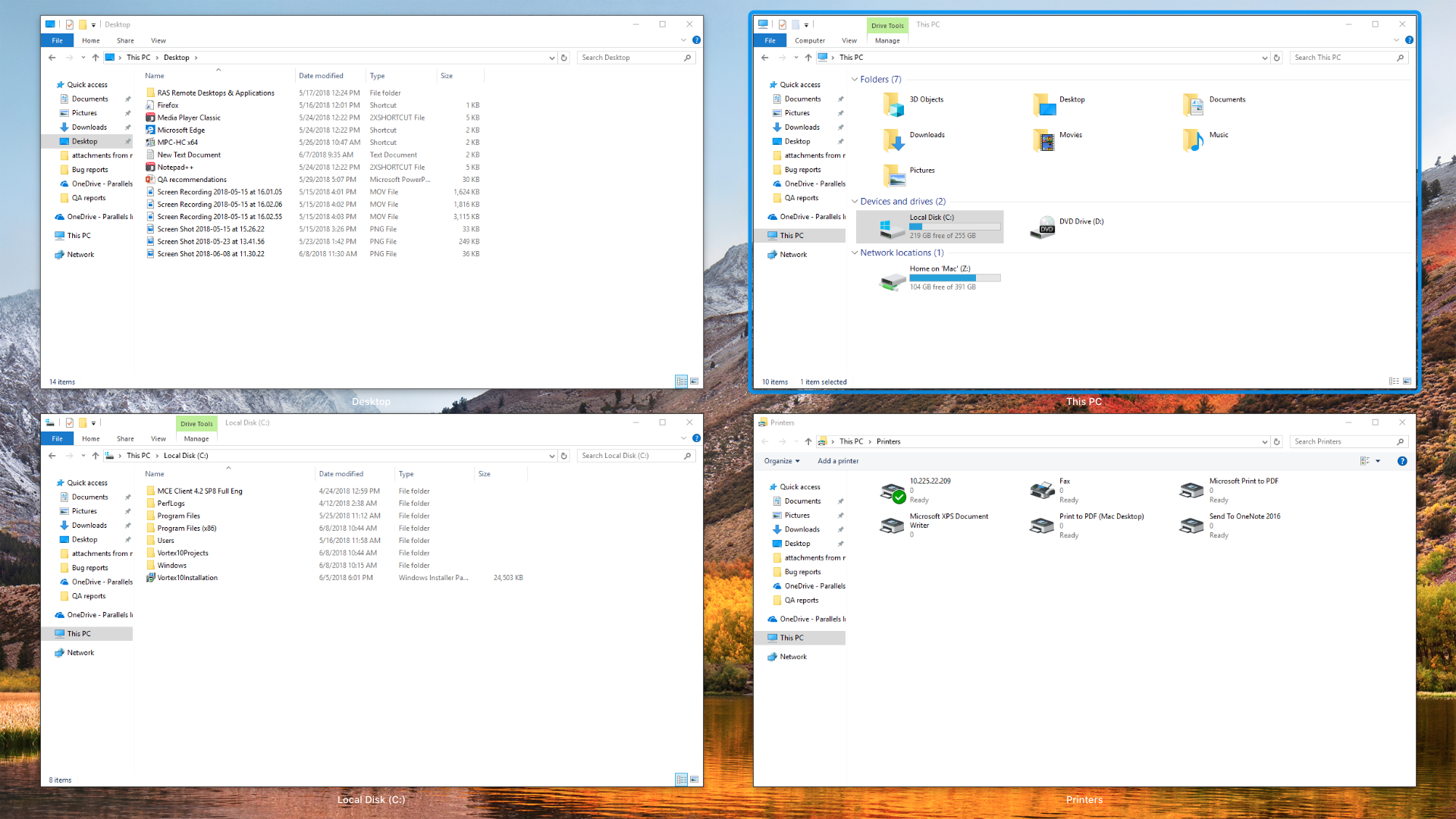The image size is (1456, 819).
Task: Expand the Devices and drives section
Action: 855,201
